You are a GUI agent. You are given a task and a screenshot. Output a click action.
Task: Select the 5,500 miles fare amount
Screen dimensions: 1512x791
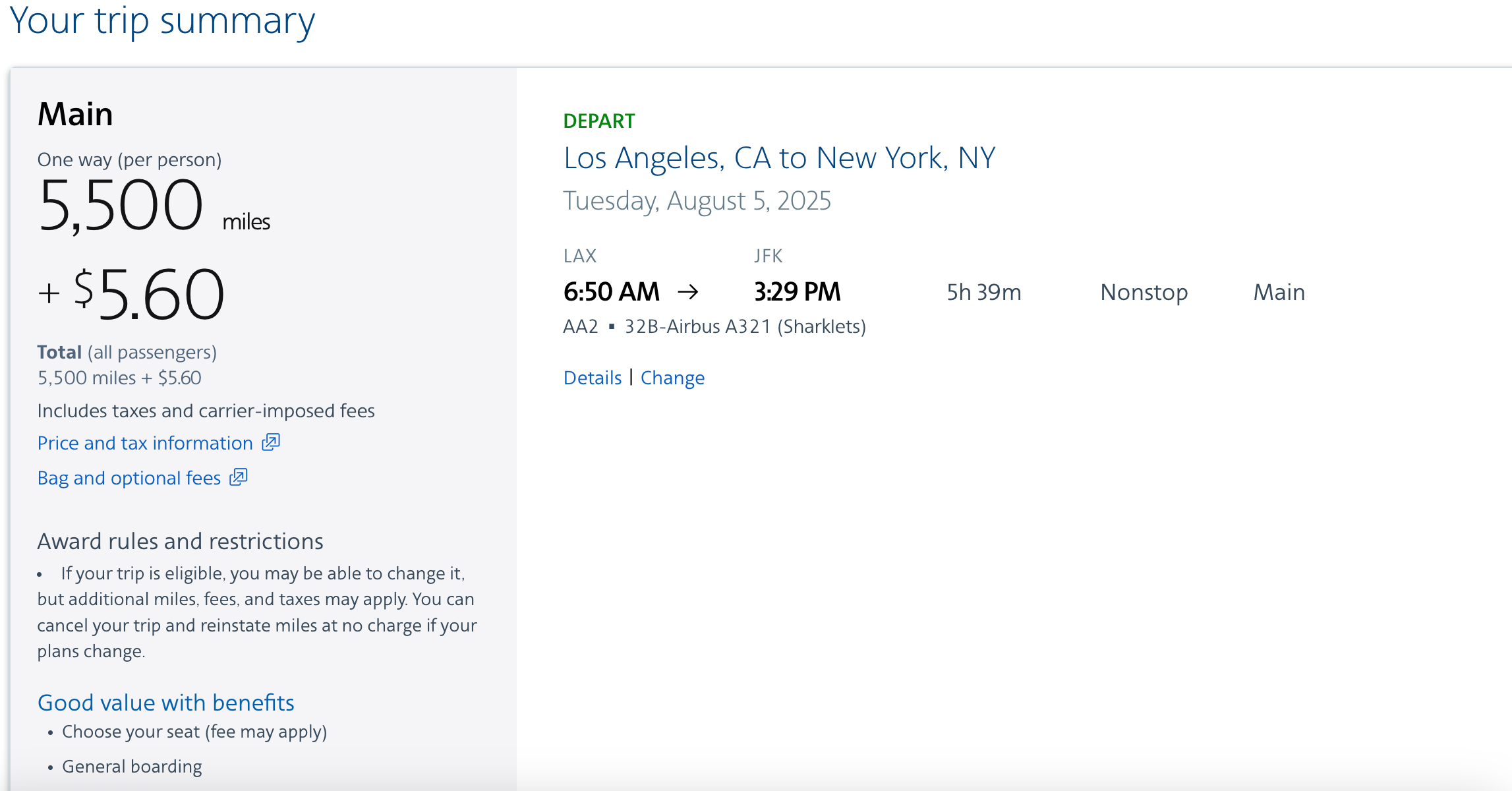pyautogui.click(x=121, y=206)
